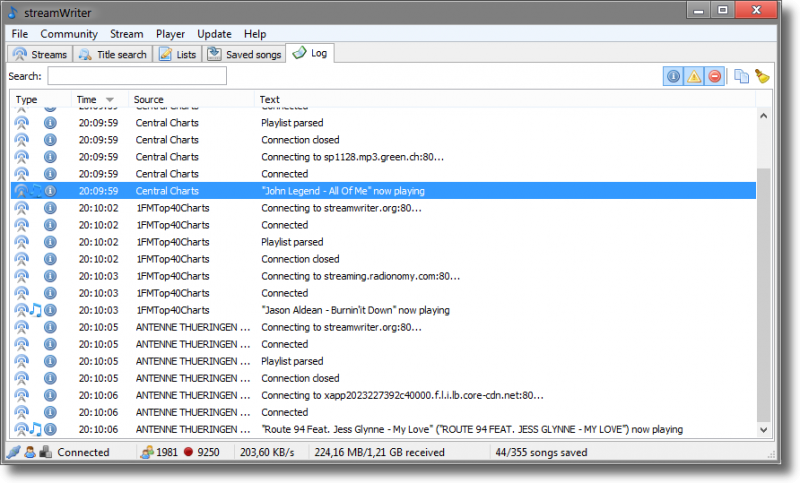Select "Connecting to xapp2023227392c40000" log text
Screen dimensions: 800x483
click(402, 396)
